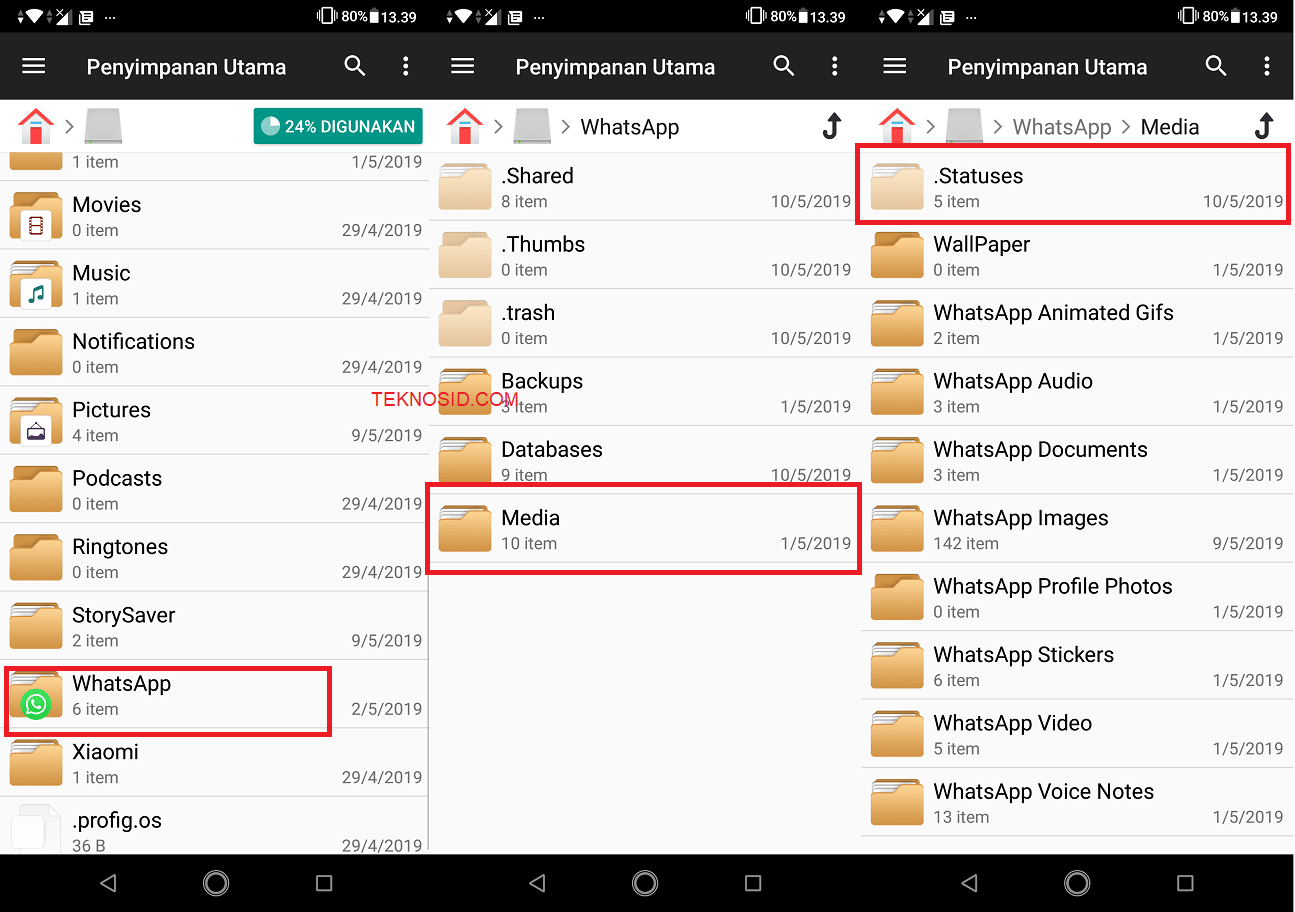Open the WhatsApp Video folder
1295x912 pixels.
coord(1077,735)
